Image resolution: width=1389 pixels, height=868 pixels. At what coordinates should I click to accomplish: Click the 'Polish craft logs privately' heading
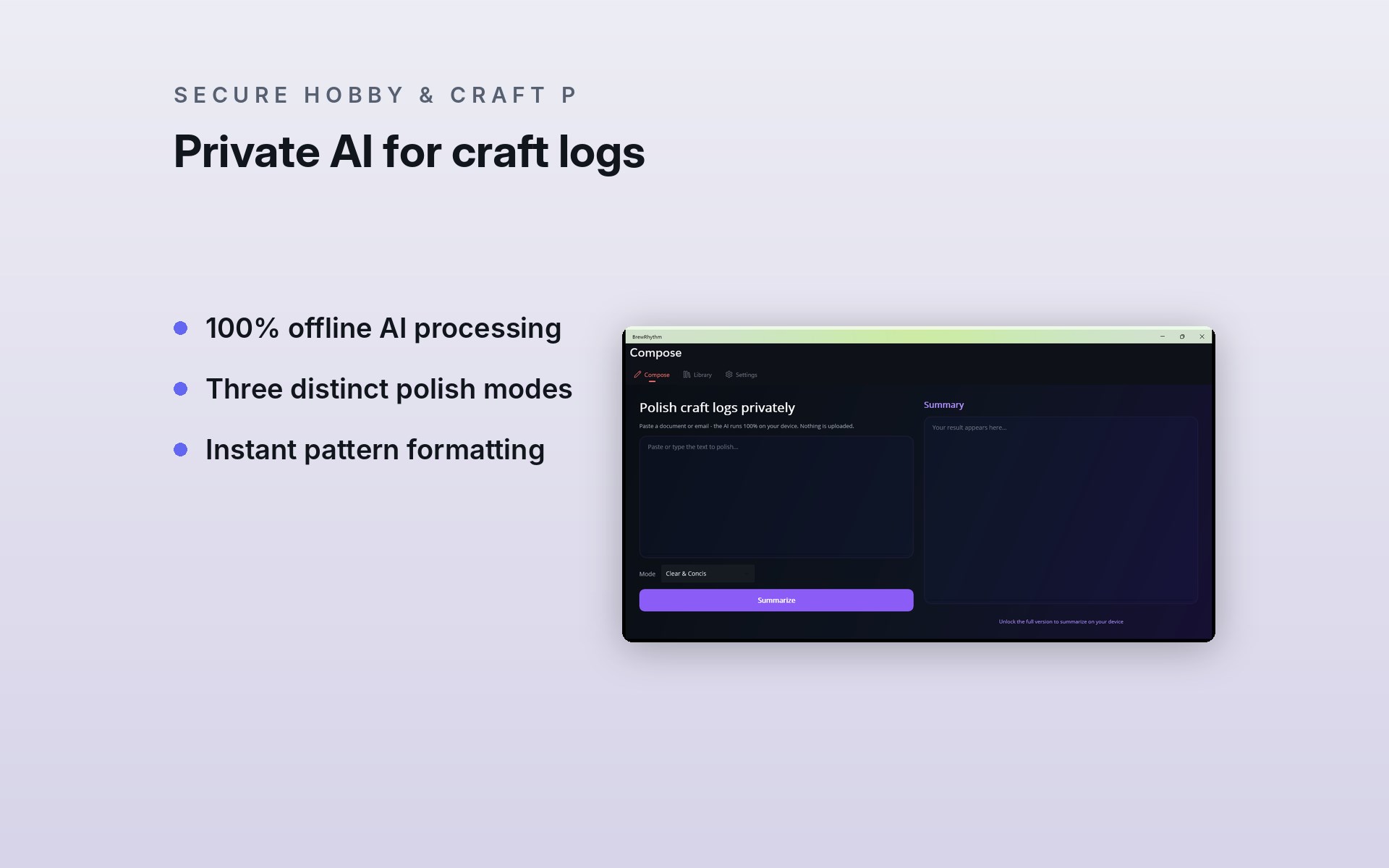tap(717, 408)
